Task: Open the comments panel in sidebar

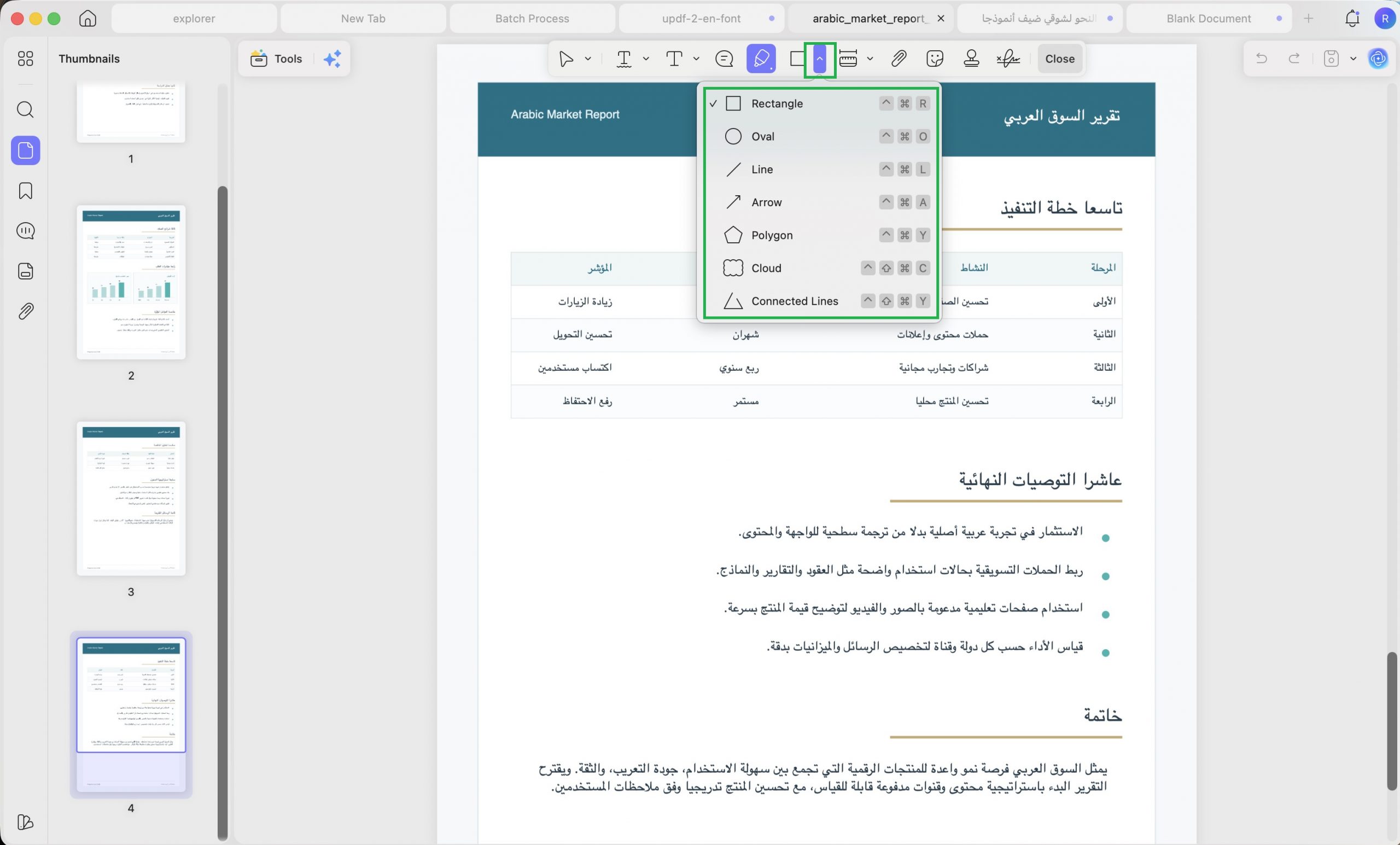Action: tap(26, 231)
